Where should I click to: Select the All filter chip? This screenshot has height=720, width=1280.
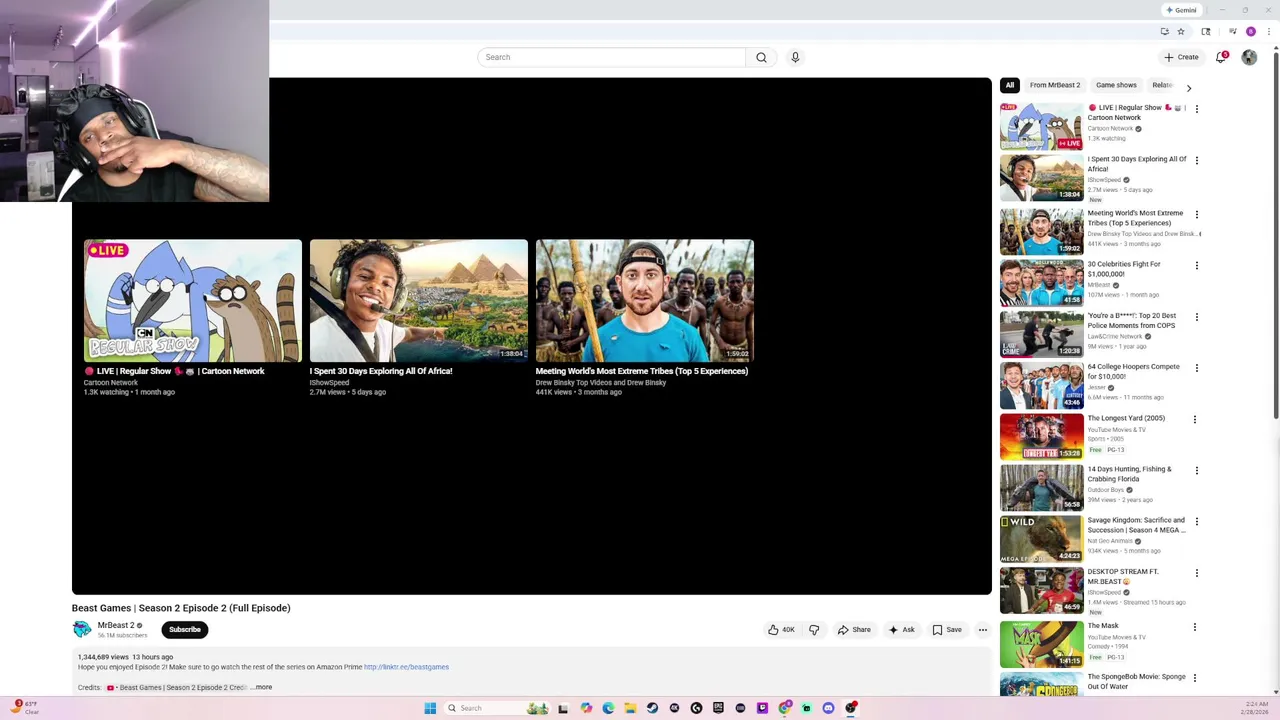(x=1010, y=85)
